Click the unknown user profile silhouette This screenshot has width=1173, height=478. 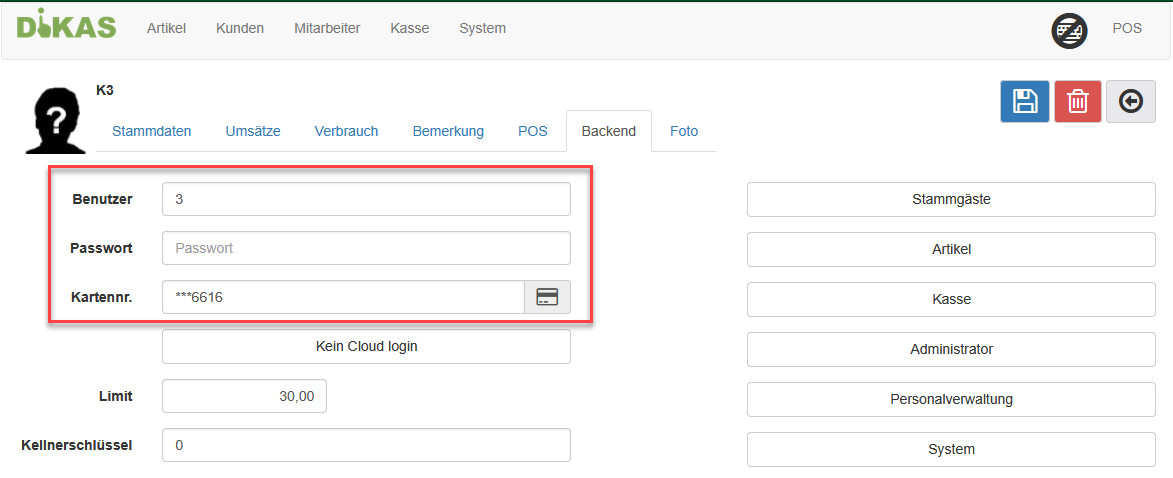[56, 121]
